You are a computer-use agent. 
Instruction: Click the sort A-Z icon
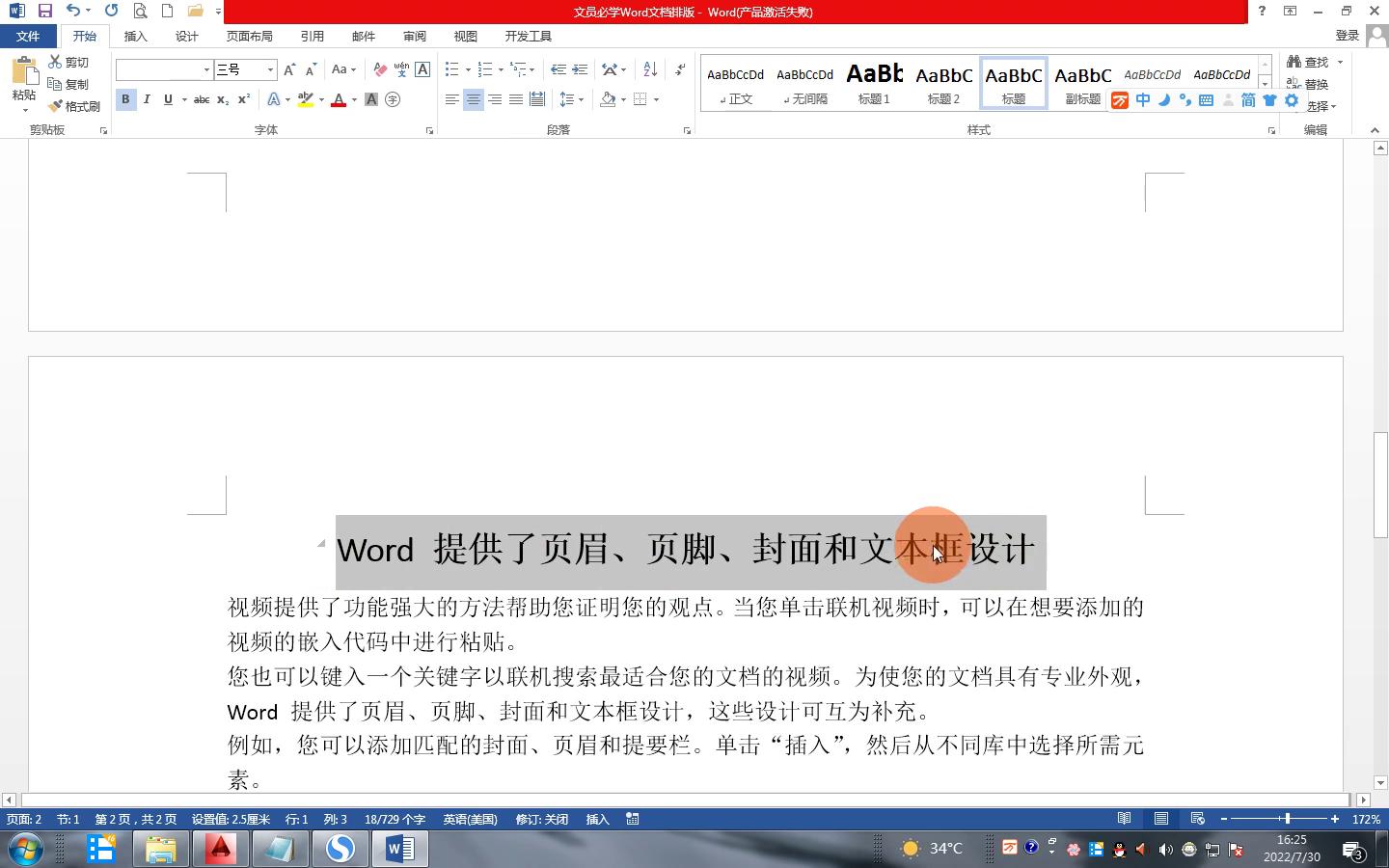click(650, 69)
